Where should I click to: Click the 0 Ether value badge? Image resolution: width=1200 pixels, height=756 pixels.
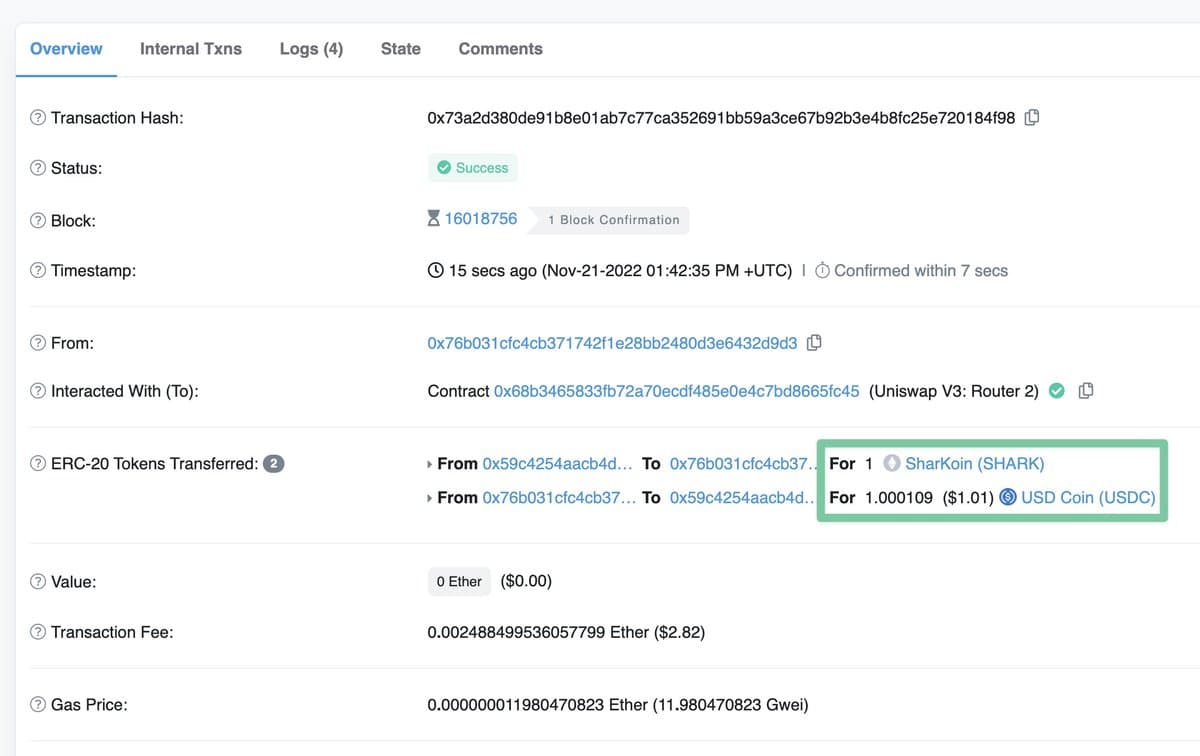click(x=459, y=582)
